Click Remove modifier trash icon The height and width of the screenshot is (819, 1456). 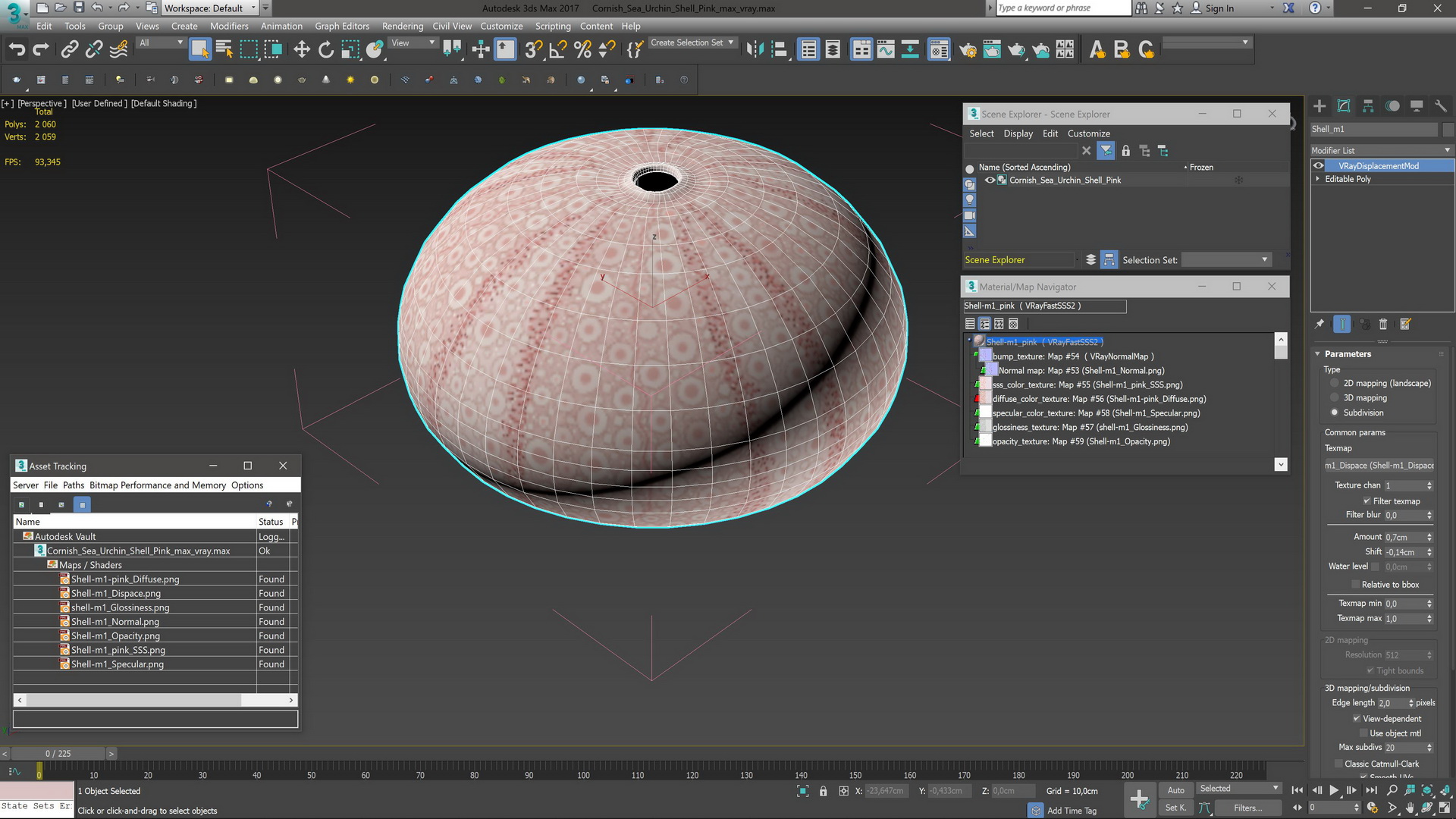(x=1382, y=325)
